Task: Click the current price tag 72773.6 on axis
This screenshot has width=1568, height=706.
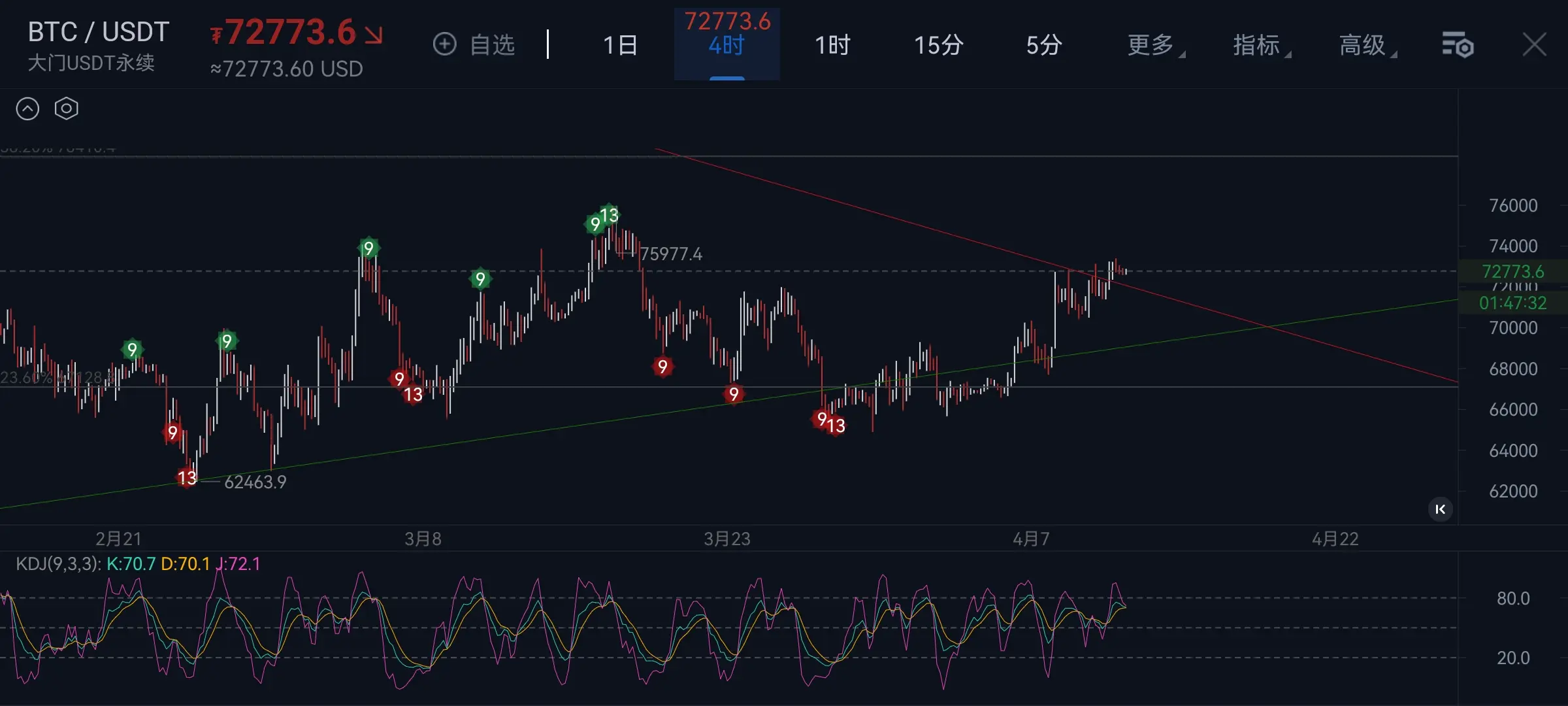Action: (1512, 271)
